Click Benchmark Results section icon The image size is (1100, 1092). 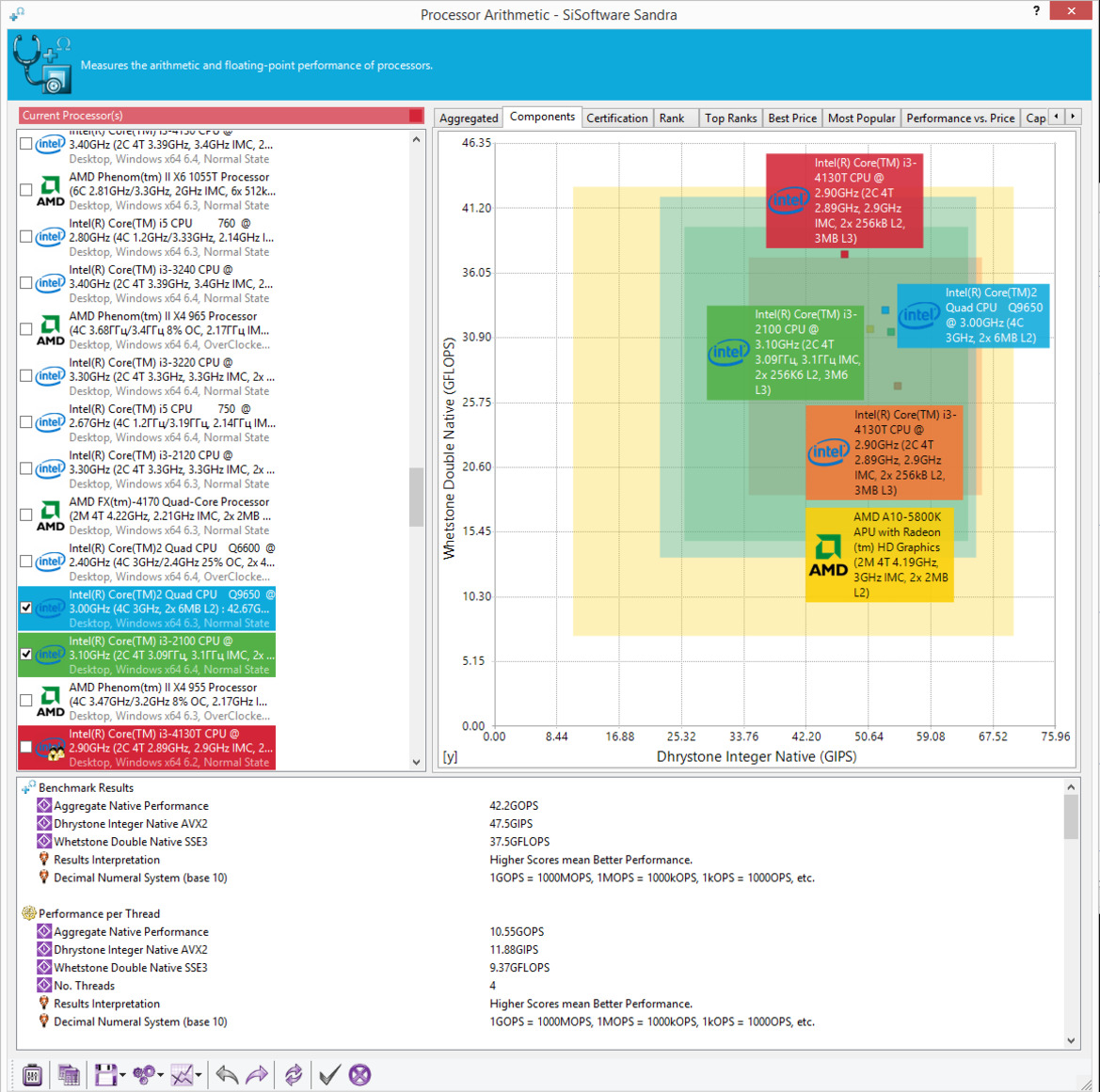click(x=29, y=787)
